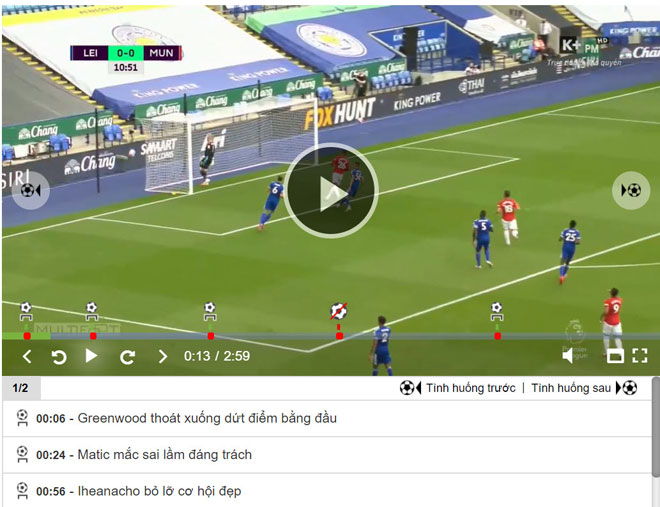Rewind using the counterclockwise arrow icon
Screen dimensions: 660x507
pos(59,357)
